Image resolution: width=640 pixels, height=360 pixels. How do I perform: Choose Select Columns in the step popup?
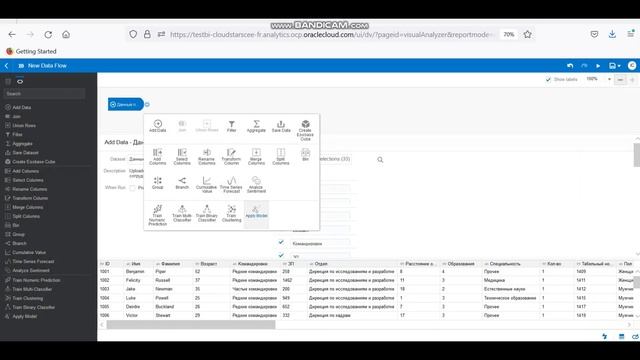point(182,157)
